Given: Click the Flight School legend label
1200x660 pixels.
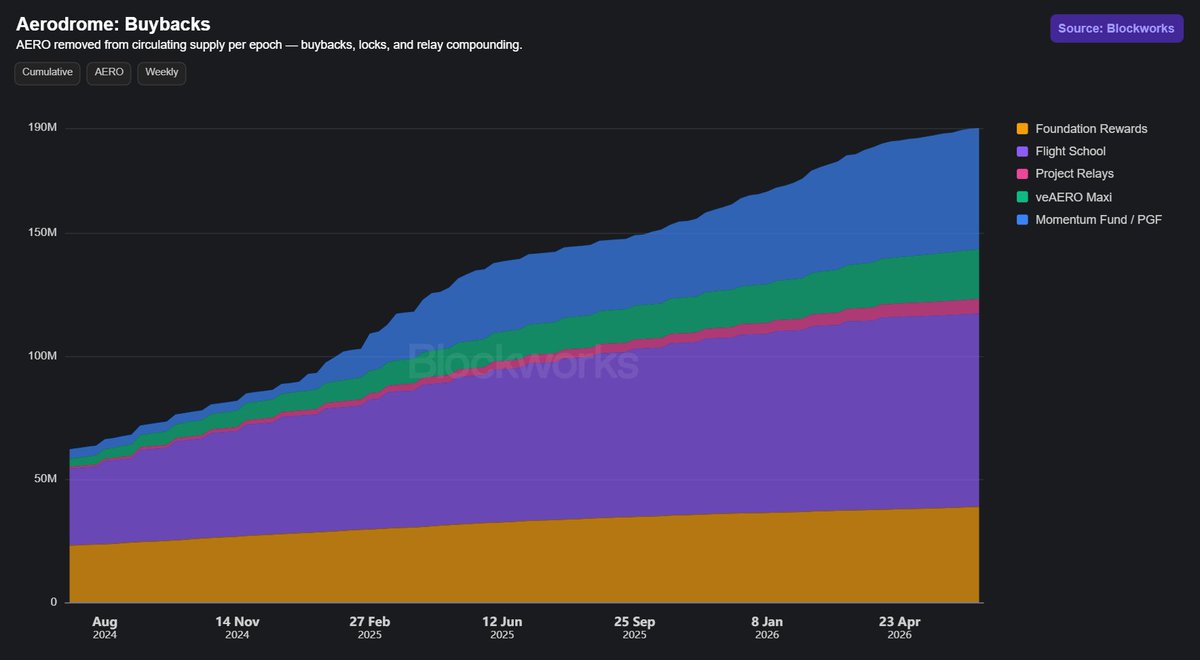Looking at the screenshot, I should [x=1070, y=151].
